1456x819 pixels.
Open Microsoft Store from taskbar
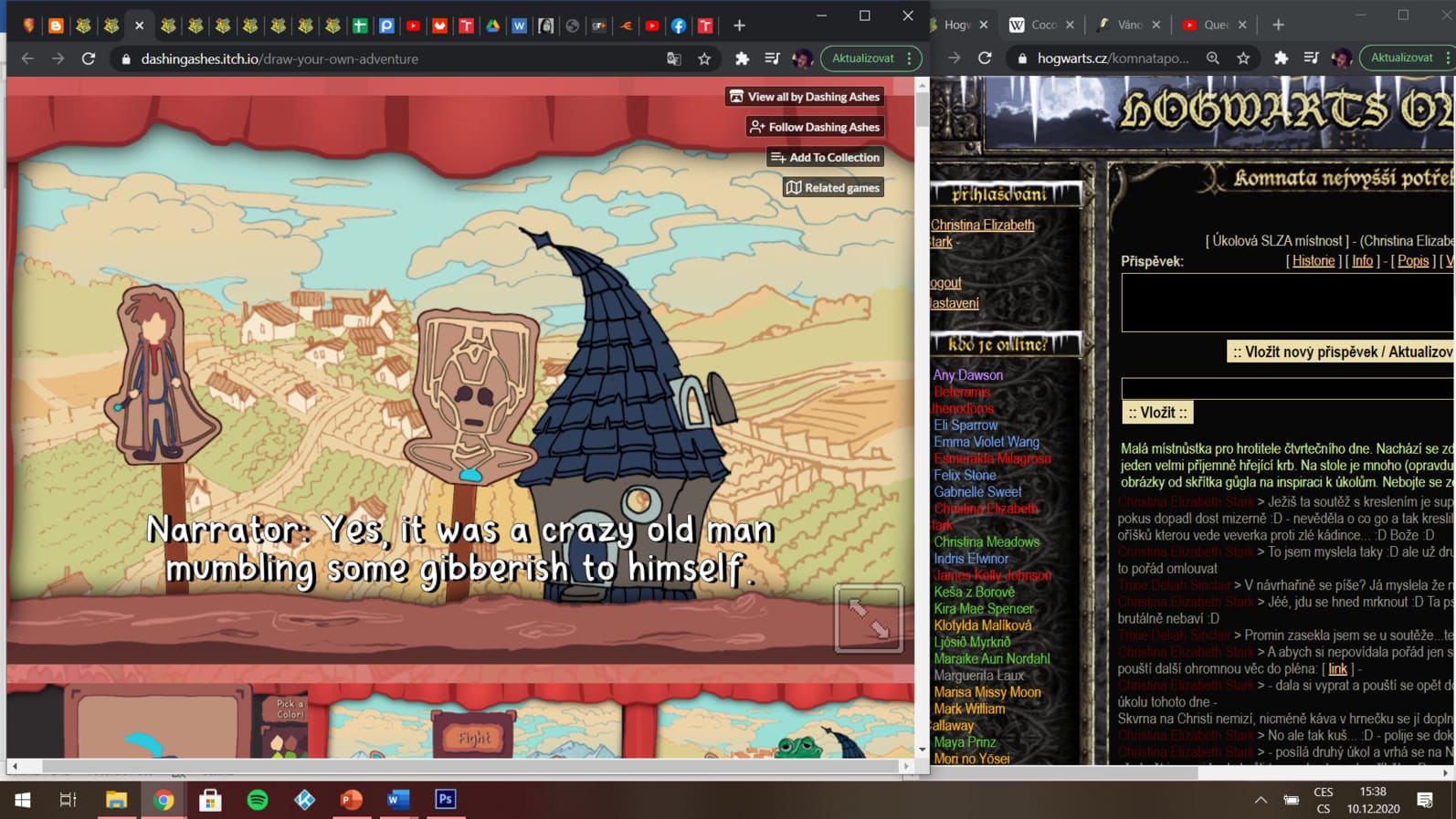click(x=210, y=800)
